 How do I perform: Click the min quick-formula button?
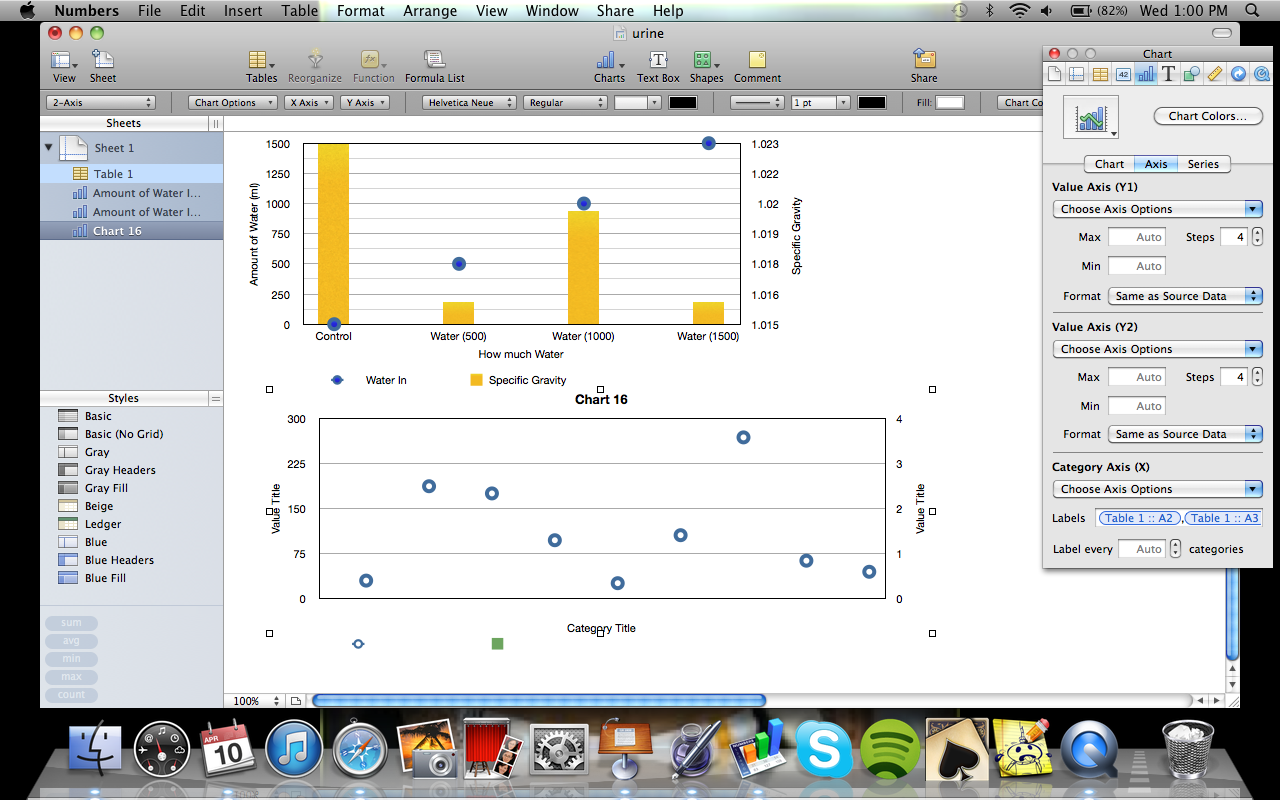pyautogui.click(x=71, y=659)
